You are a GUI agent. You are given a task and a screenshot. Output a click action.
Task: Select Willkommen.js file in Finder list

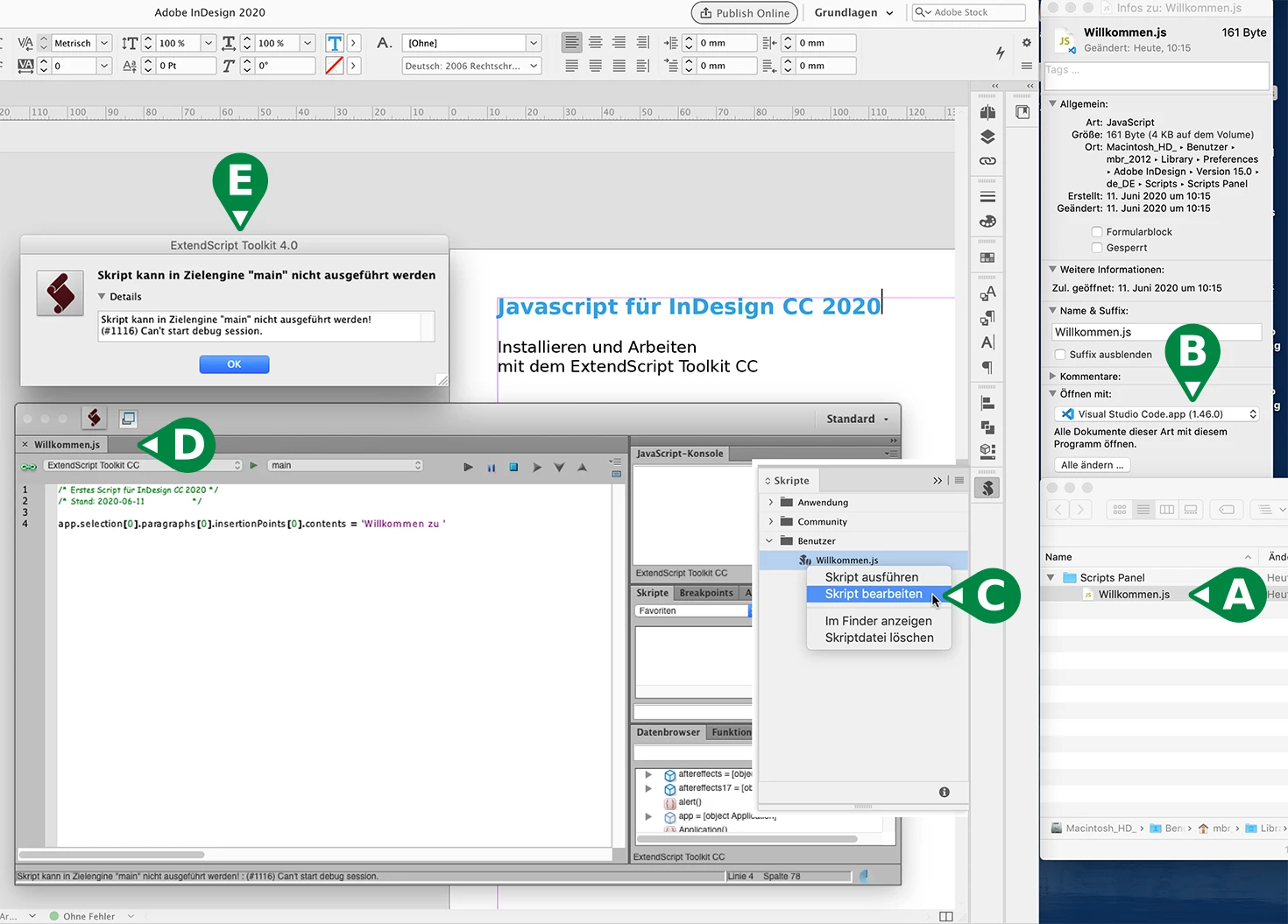(1134, 595)
